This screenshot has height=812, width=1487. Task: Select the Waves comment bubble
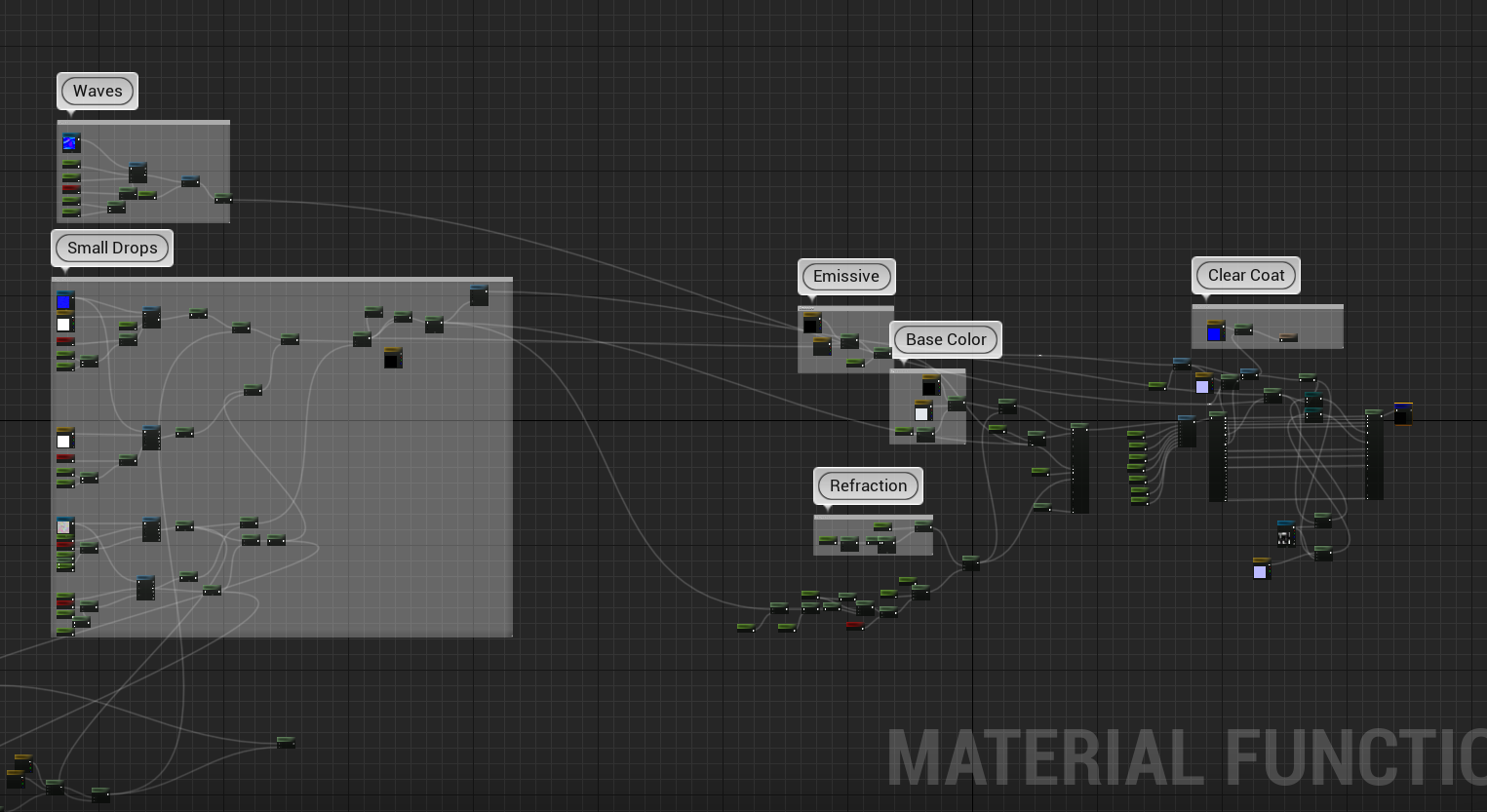click(x=98, y=92)
